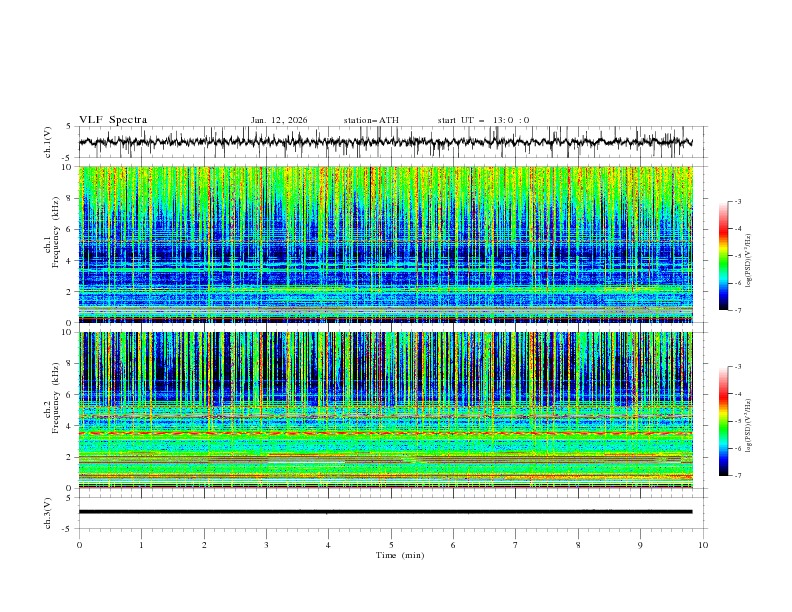Click time axis tick label '10'
Viewport: 792px width, 612px height.
click(703, 545)
